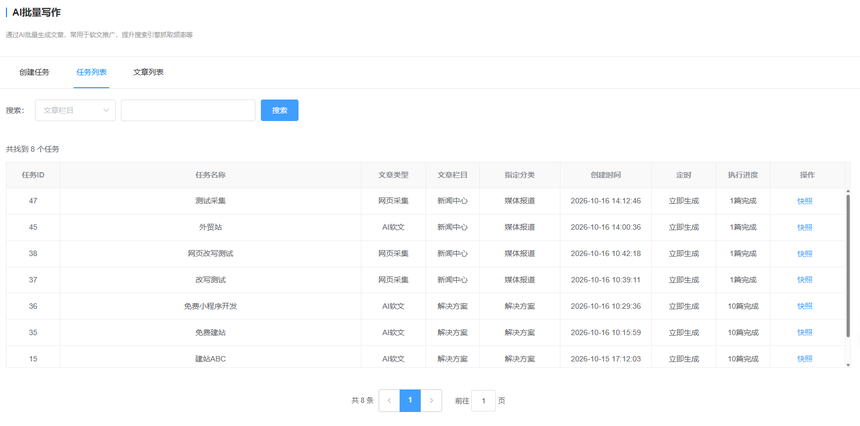The image size is (860, 426).
Task: Click the table's vertical scrollbar
Action: 848,263
